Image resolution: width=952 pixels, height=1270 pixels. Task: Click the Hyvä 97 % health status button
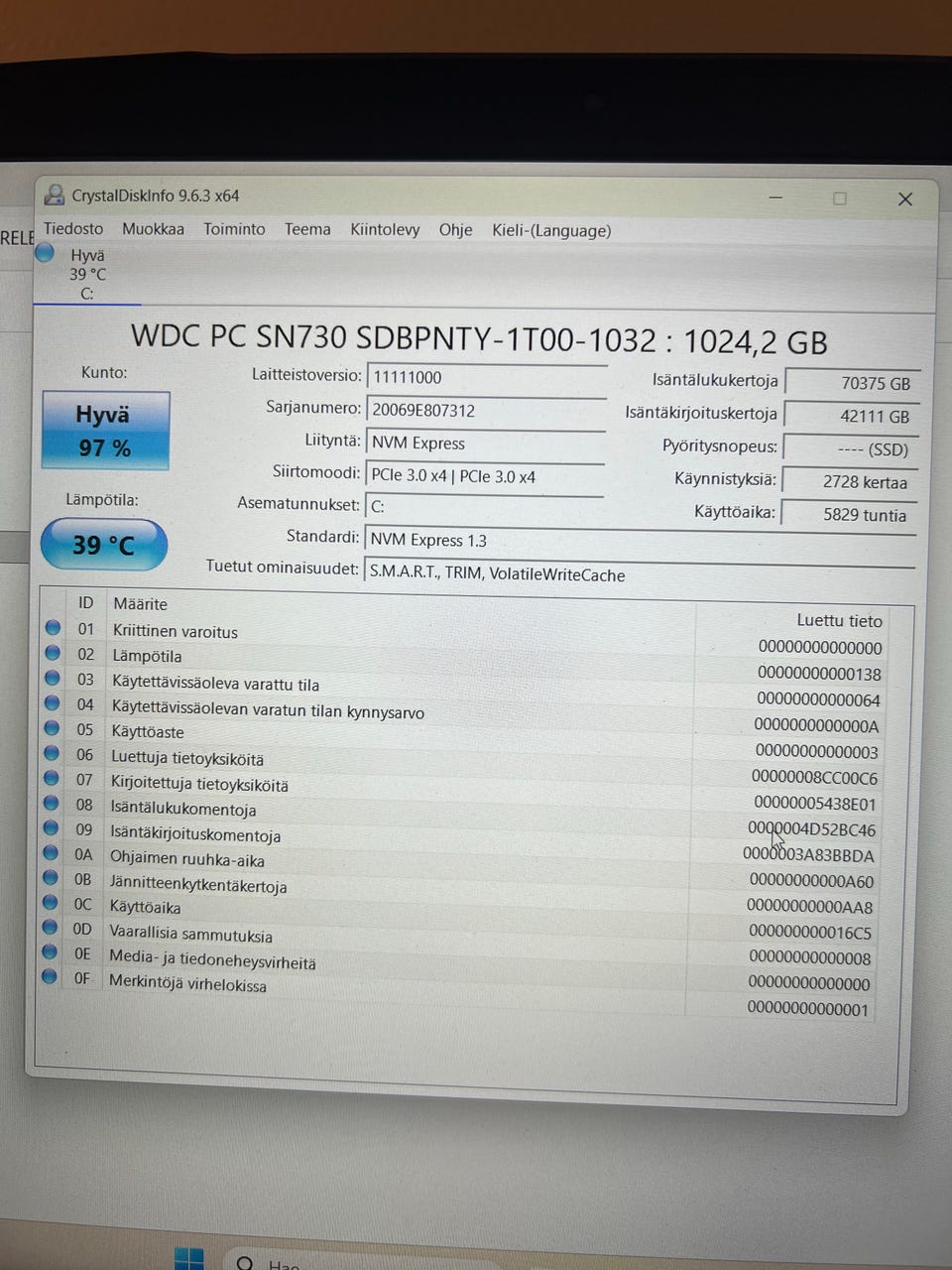[105, 431]
